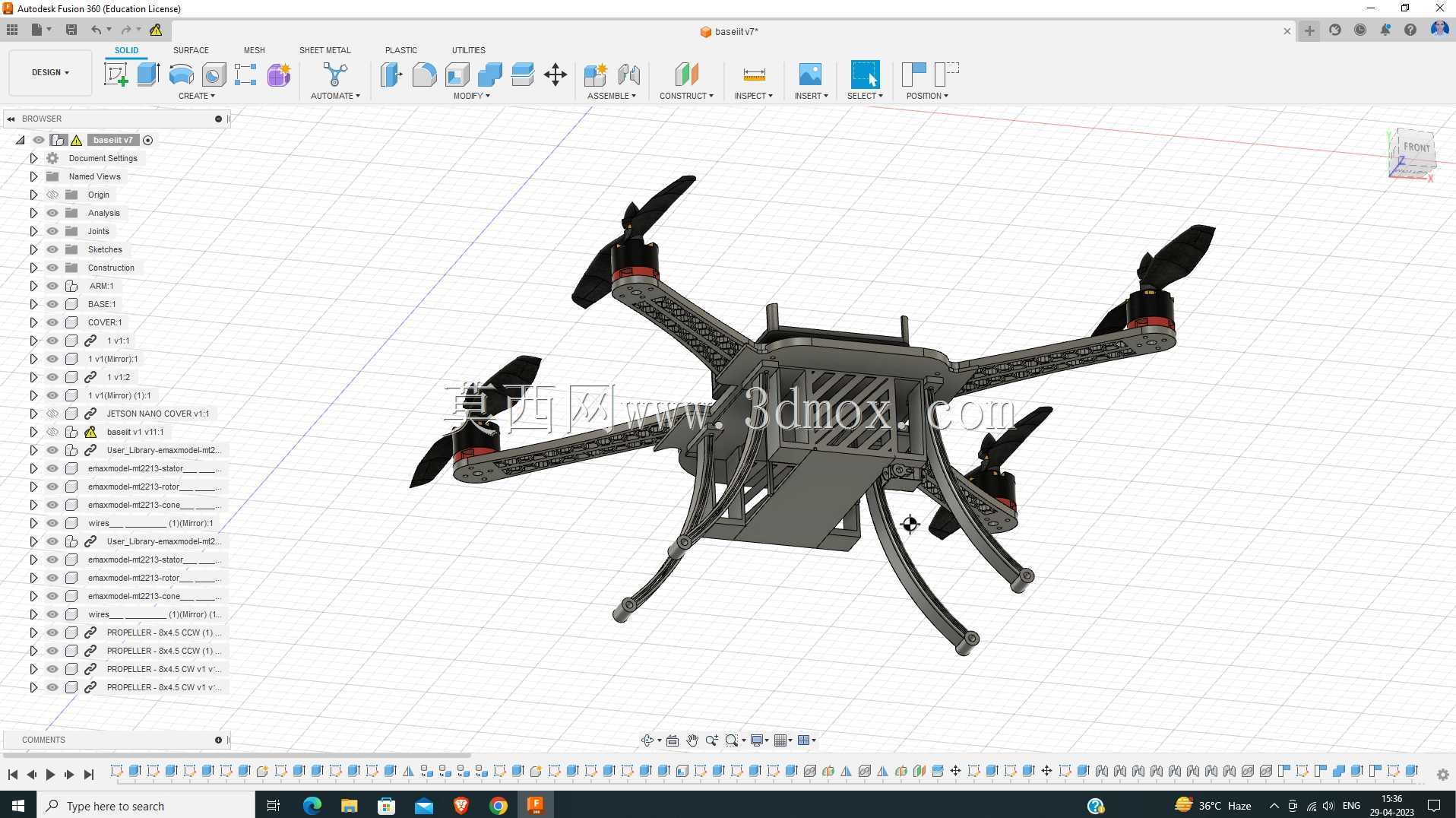The image size is (1456, 818).
Task: Play the timeline
Action: (x=50, y=775)
